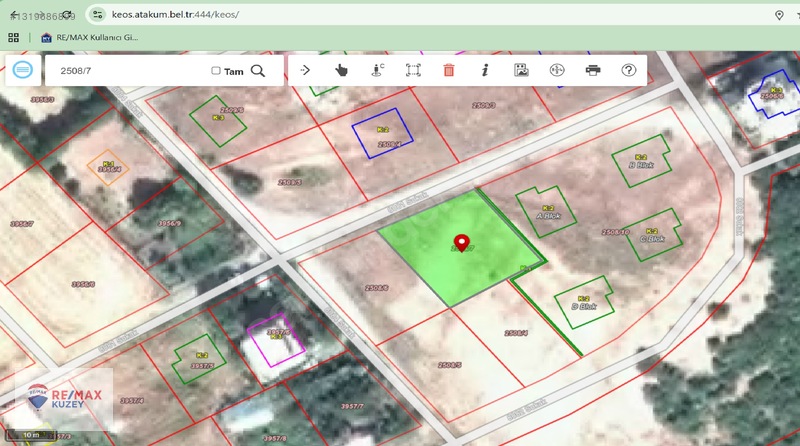Select parcel label 2508/6
This screenshot has height=446, width=800.
[x=377, y=288]
